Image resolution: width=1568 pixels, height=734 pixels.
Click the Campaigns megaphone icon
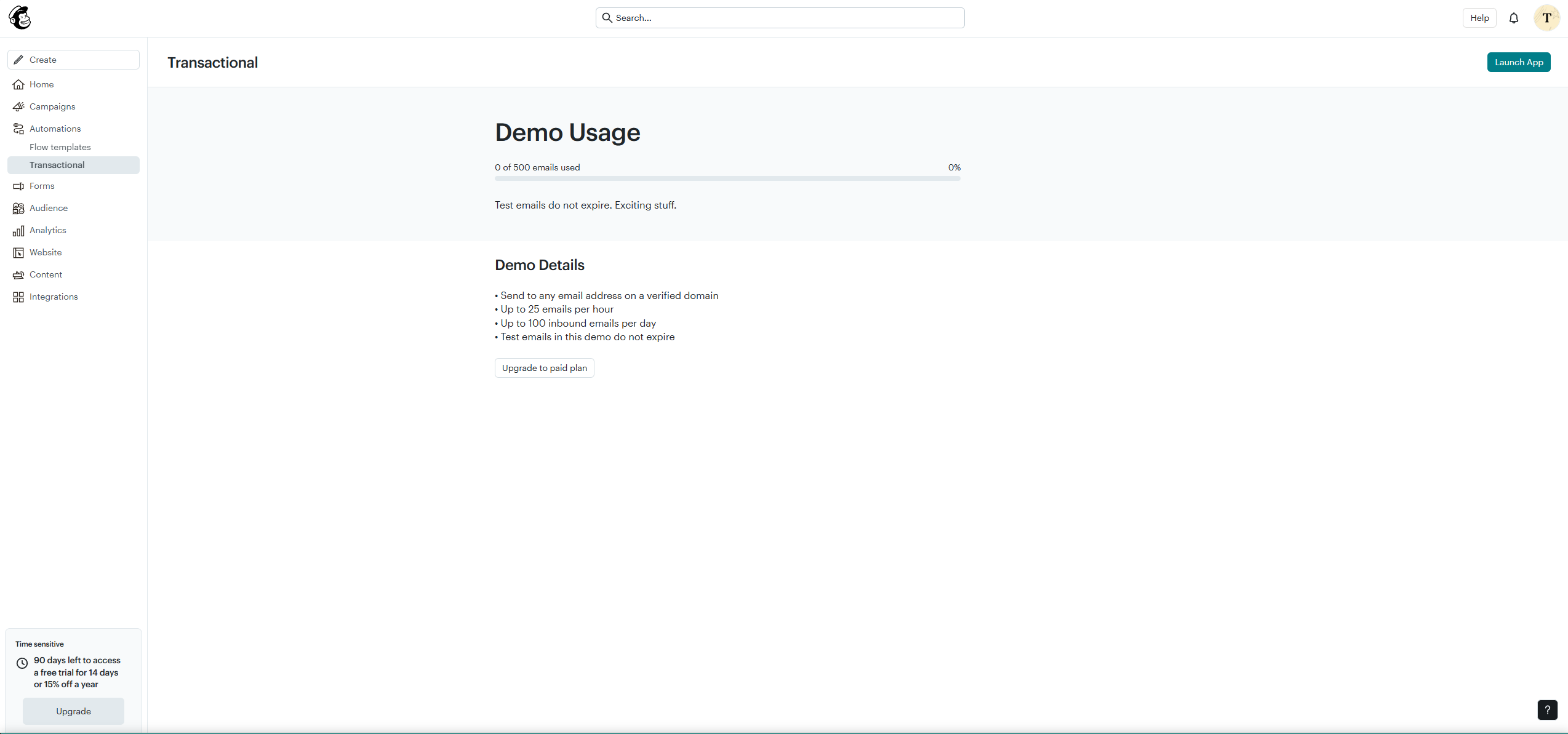[18, 106]
